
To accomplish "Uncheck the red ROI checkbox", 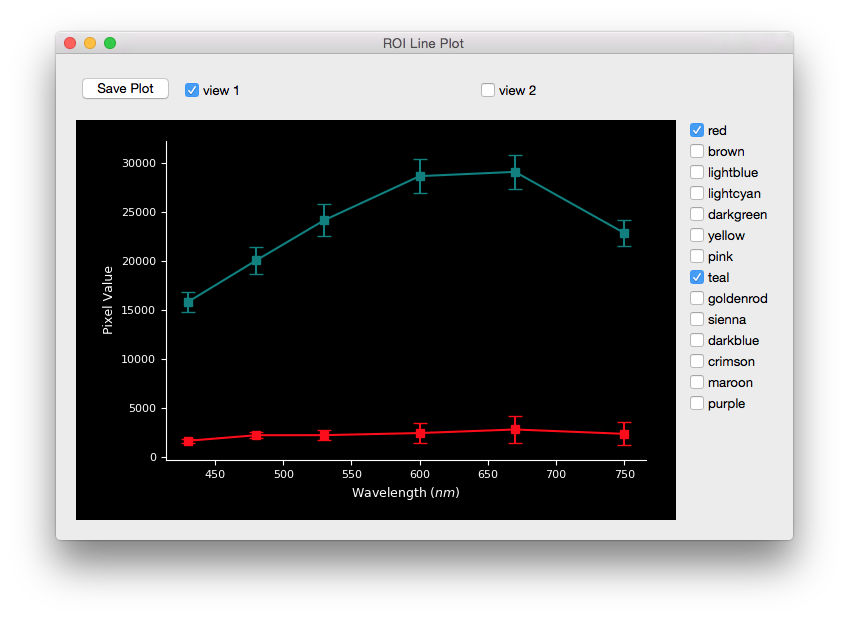I will point(697,130).
